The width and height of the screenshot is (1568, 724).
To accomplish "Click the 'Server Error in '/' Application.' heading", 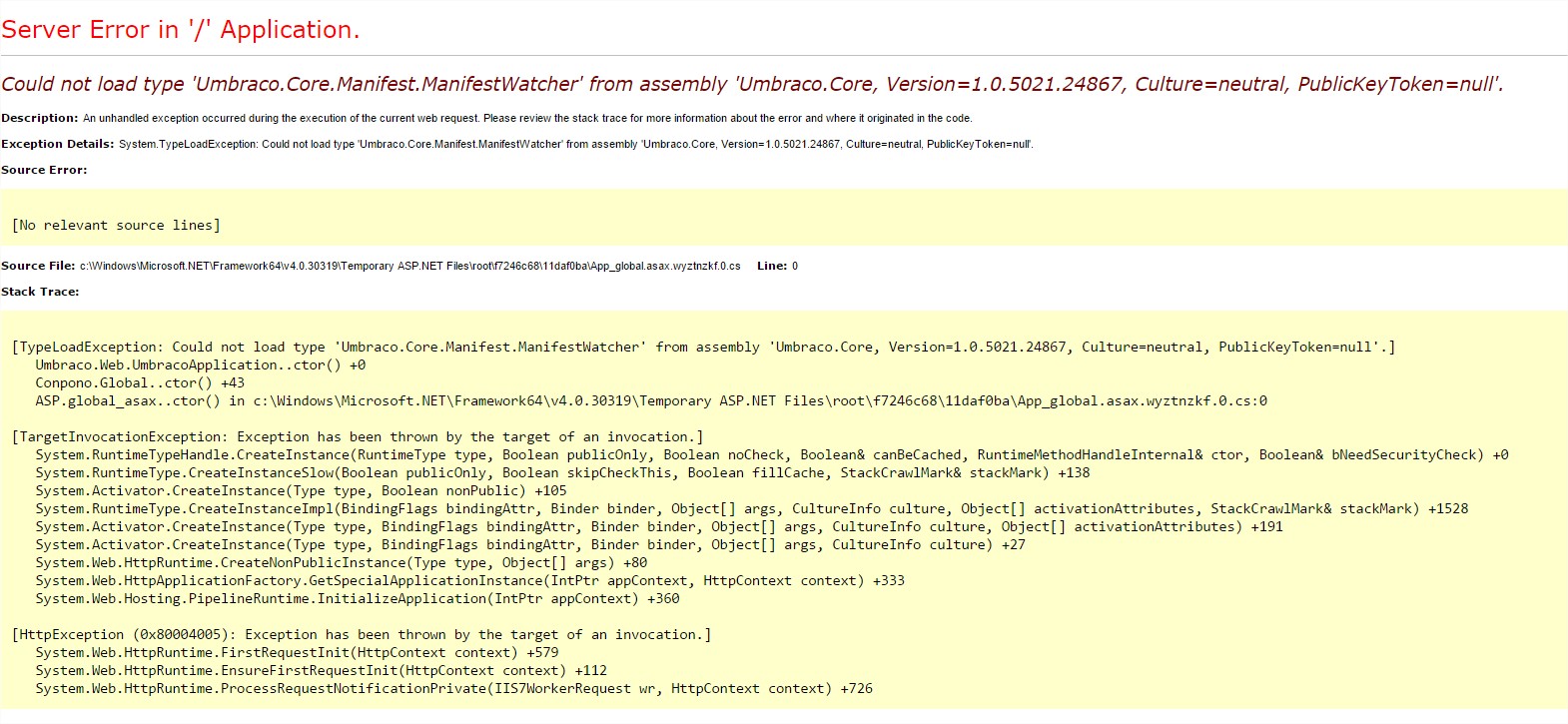I will (x=181, y=30).
